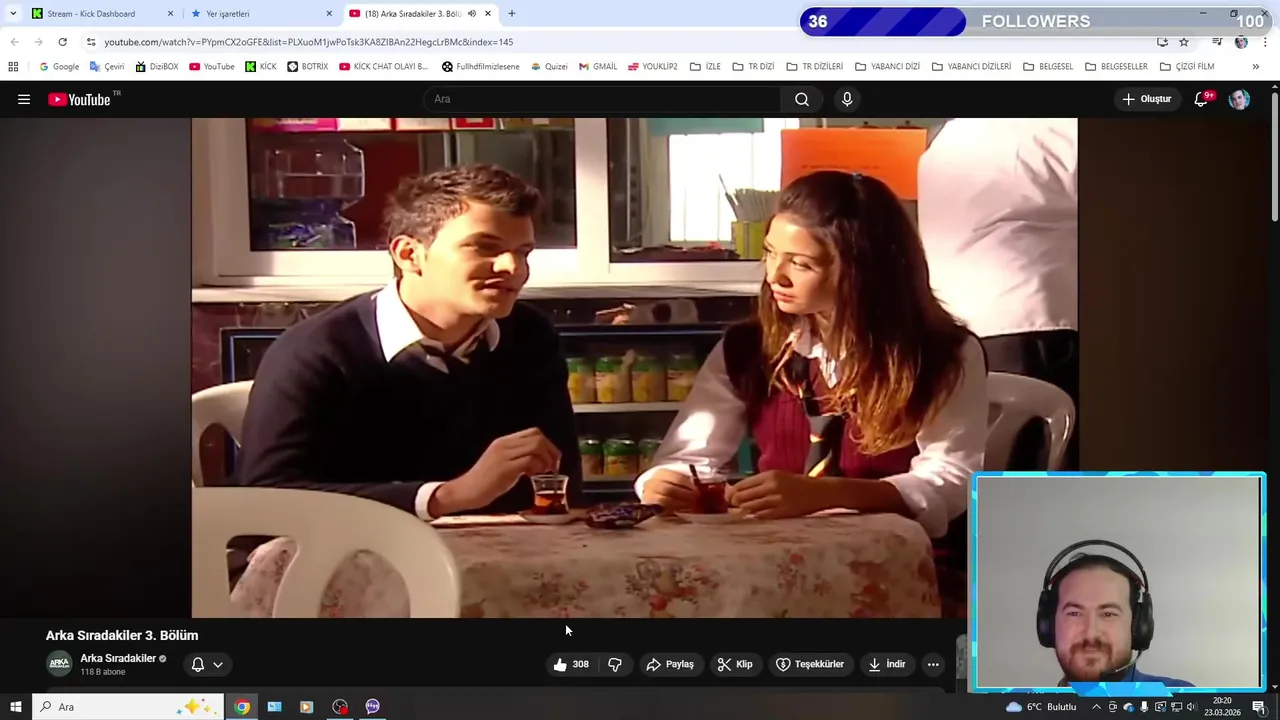Open the account avatar menu
This screenshot has width=1280, height=720.
click(x=1239, y=99)
